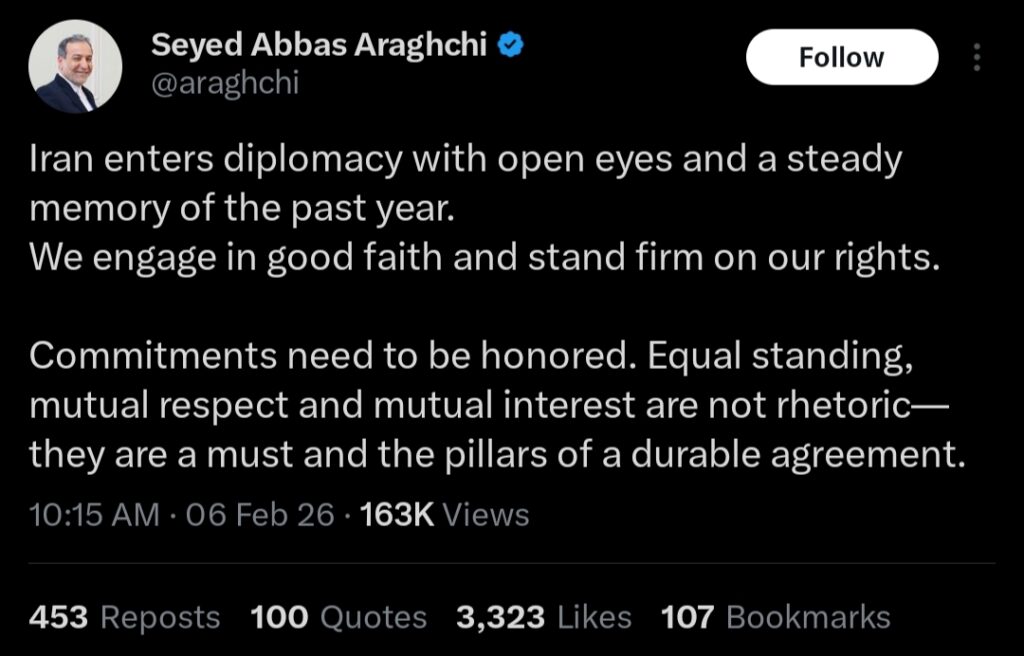Click the 107 Bookmarks count
Viewport: 1024px width, 656px height.
tap(775, 617)
